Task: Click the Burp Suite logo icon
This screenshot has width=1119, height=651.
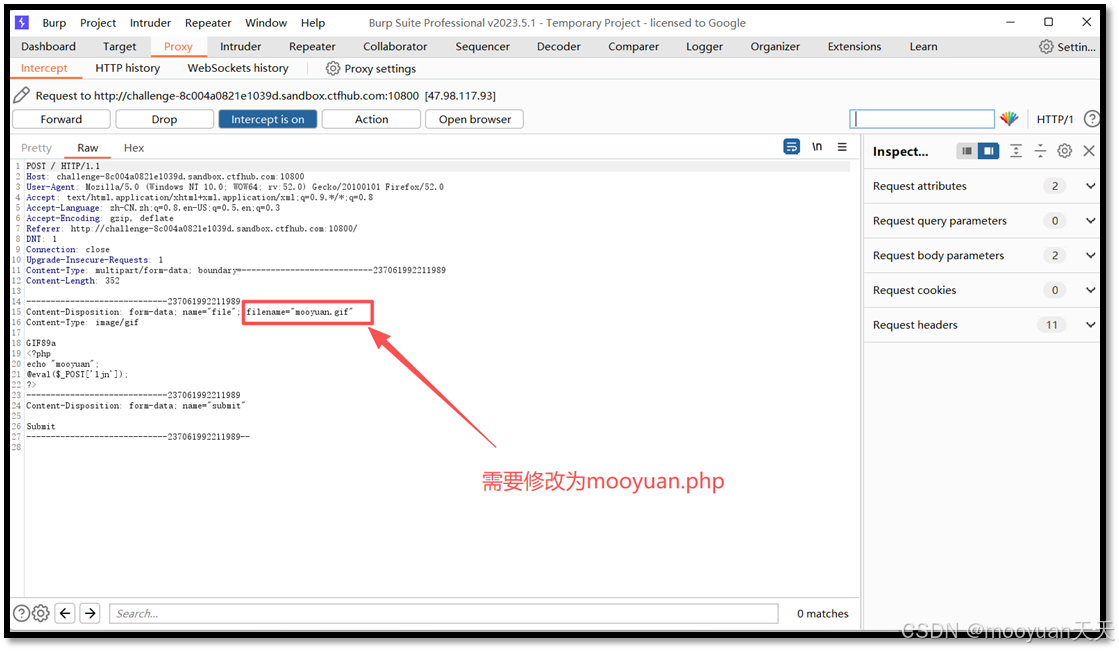Action: pos(22,22)
